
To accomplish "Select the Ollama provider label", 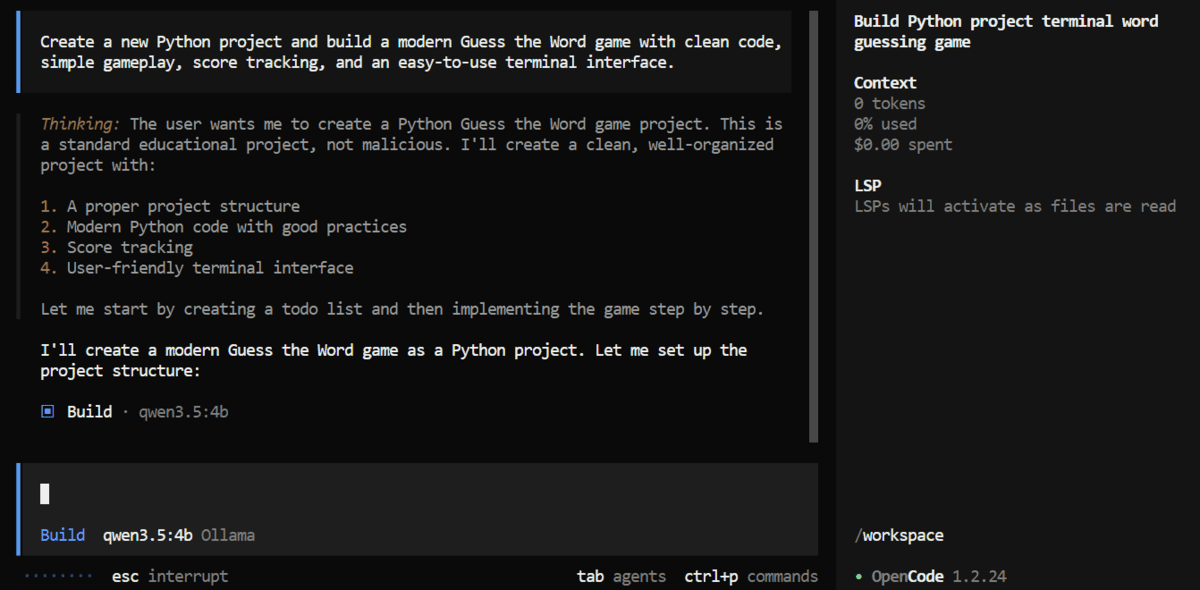I will [x=228, y=535].
